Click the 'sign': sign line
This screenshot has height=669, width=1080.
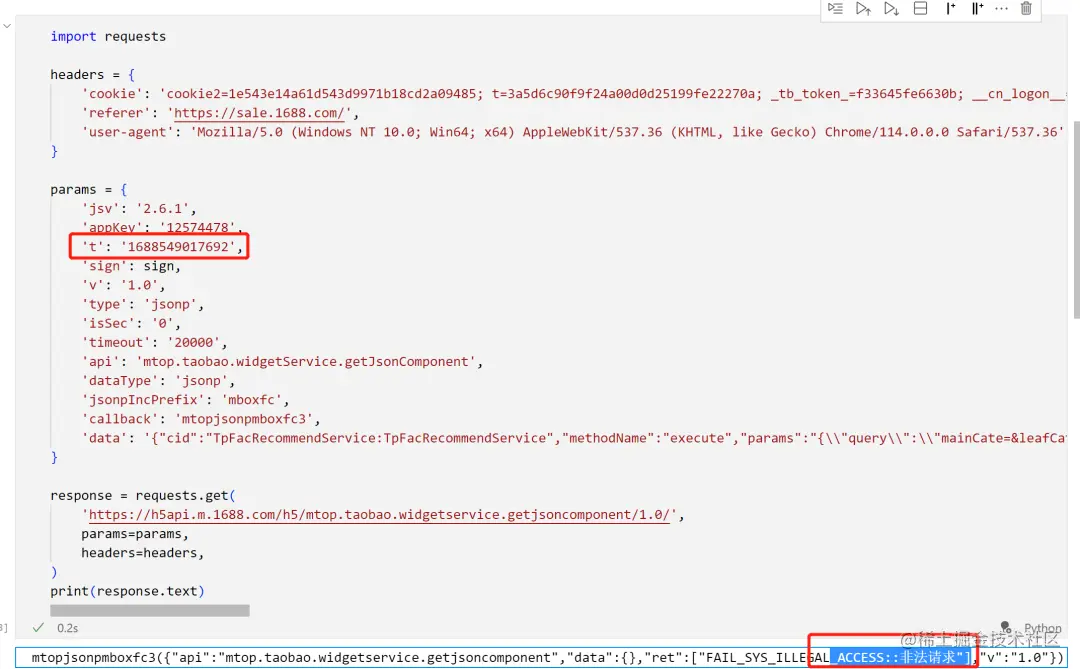131,266
